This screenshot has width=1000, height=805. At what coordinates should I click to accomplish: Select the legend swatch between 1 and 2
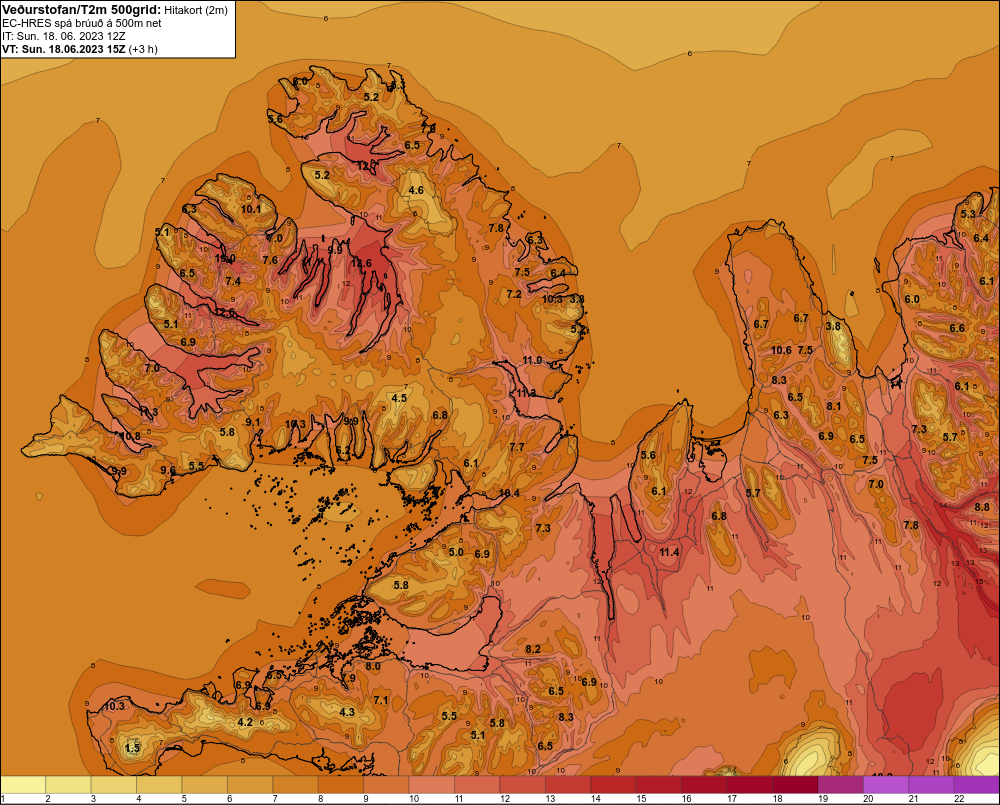point(24,785)
